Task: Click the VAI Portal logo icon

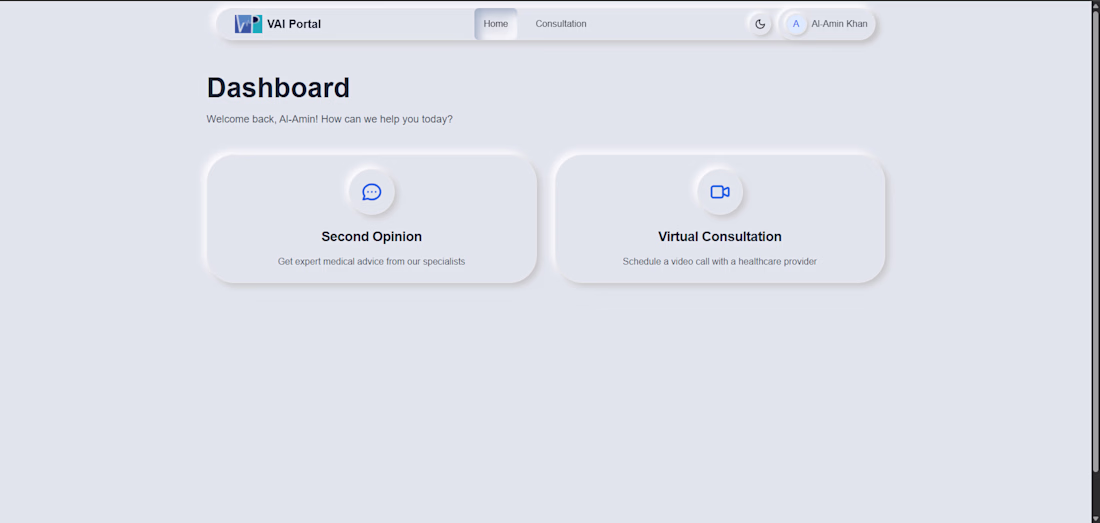Action: tap(248, 24)
